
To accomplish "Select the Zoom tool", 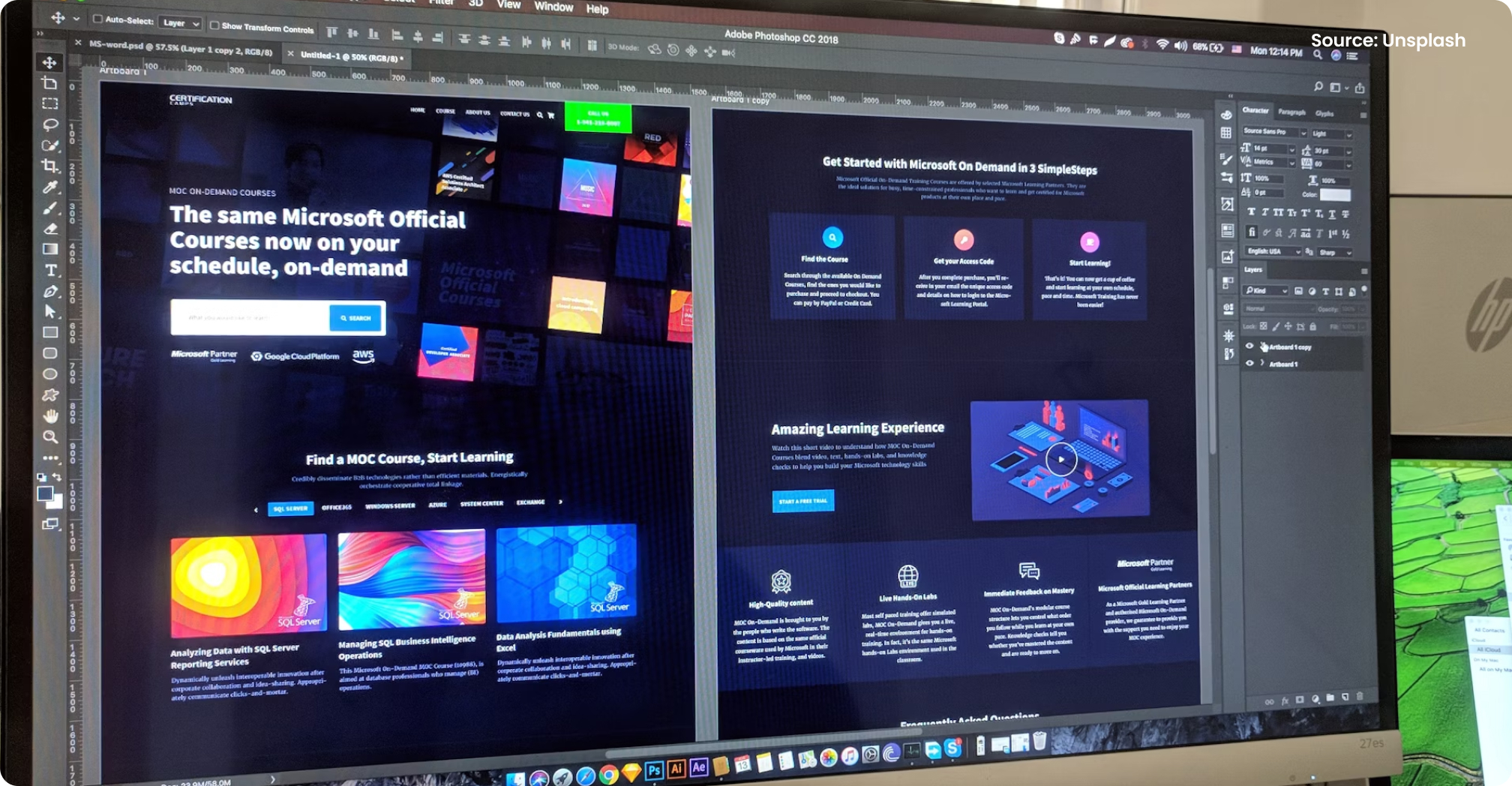I will (x=50, y=436).
